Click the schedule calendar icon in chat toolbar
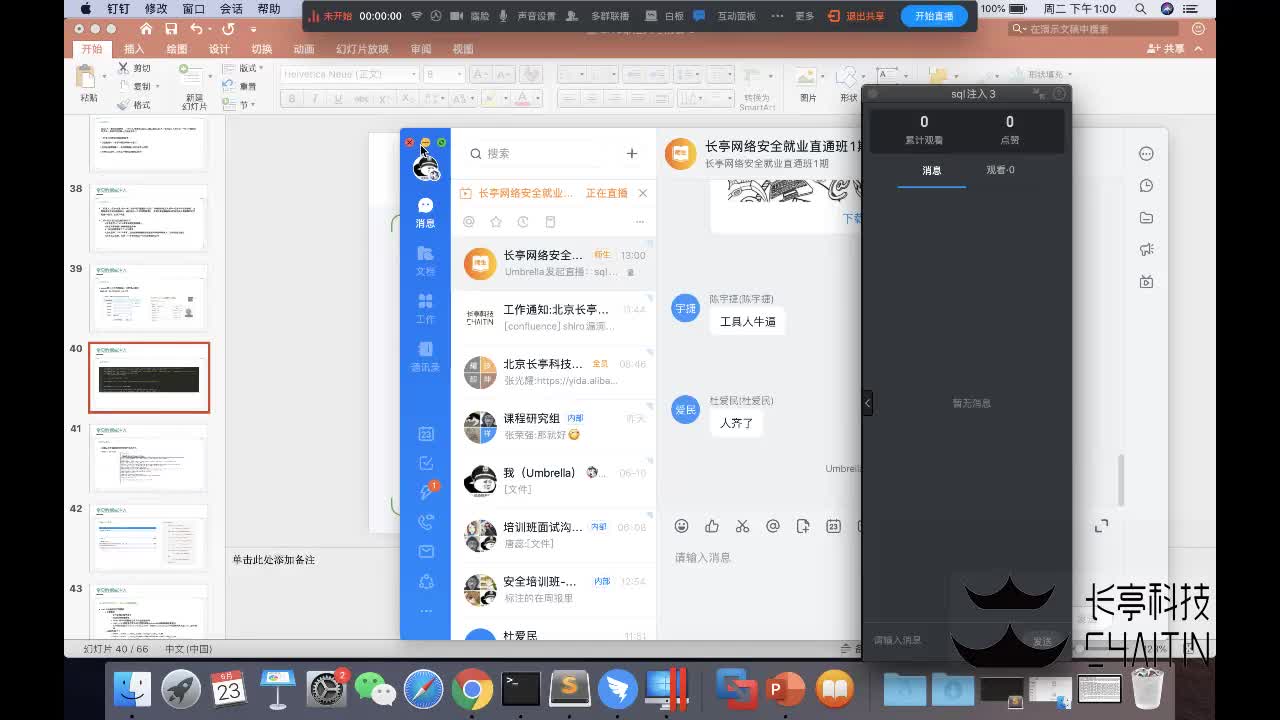Viewport: 1280px width, 720px height. pos(833,526)
